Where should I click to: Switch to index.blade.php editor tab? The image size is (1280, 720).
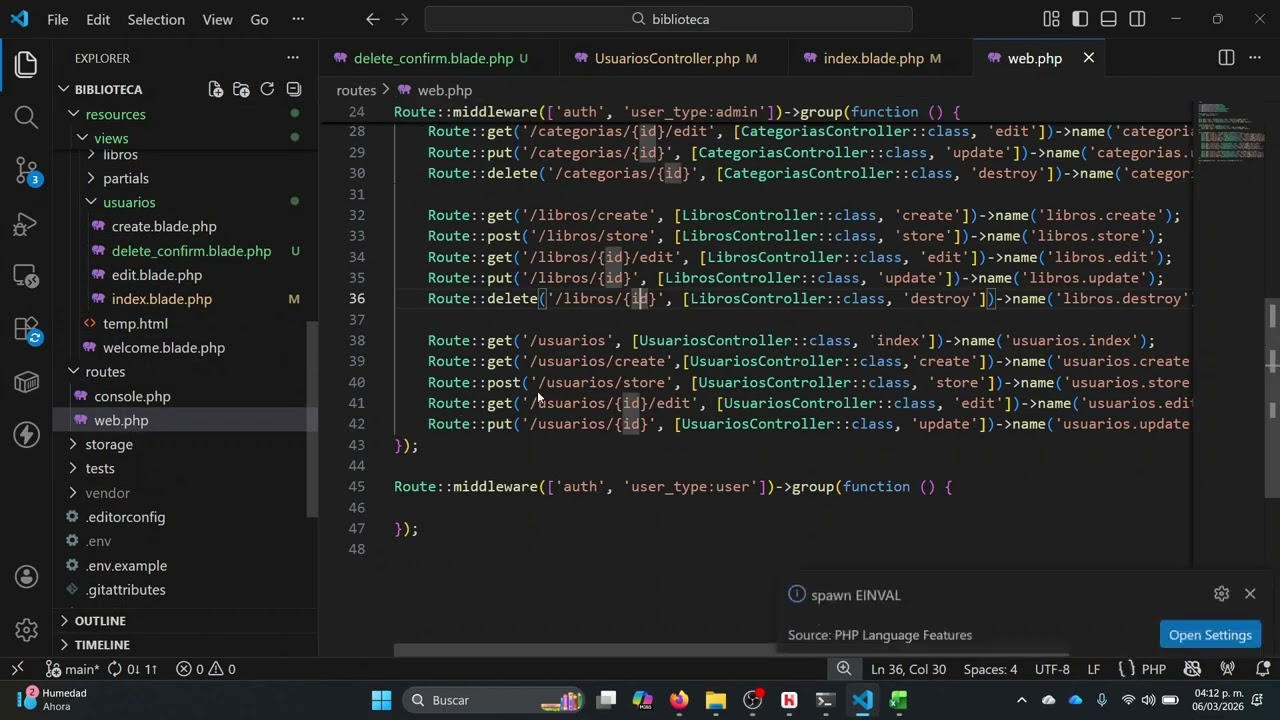881,58
